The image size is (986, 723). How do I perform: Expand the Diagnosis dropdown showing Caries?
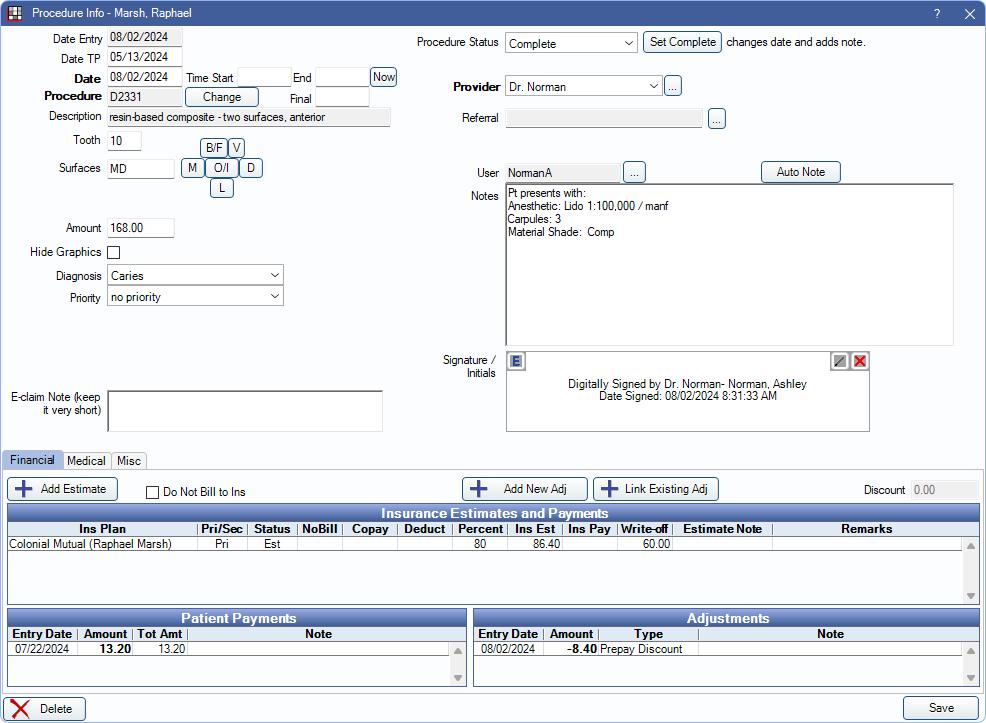[195, 275]
